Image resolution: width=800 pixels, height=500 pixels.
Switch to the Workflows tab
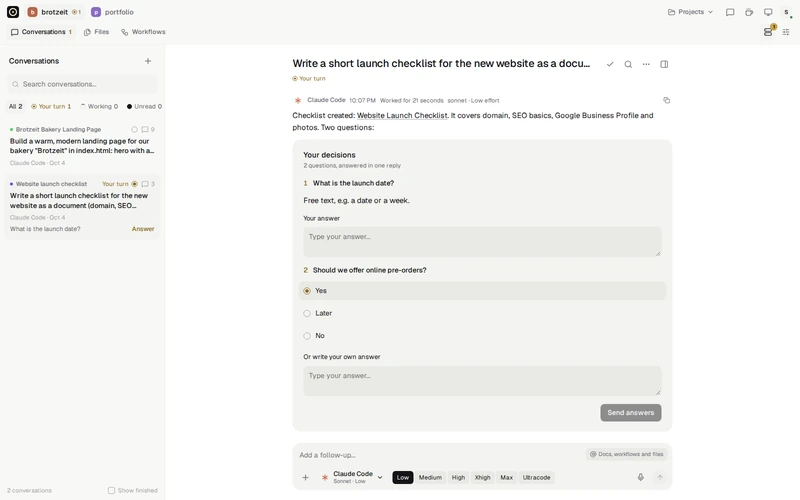(x=143, y=32)
